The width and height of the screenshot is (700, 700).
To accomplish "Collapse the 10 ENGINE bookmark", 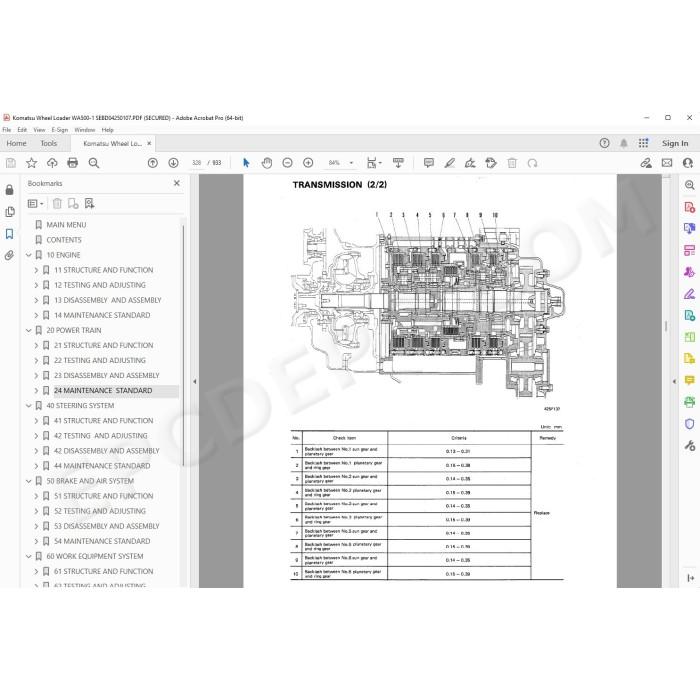I will point(29,255).
